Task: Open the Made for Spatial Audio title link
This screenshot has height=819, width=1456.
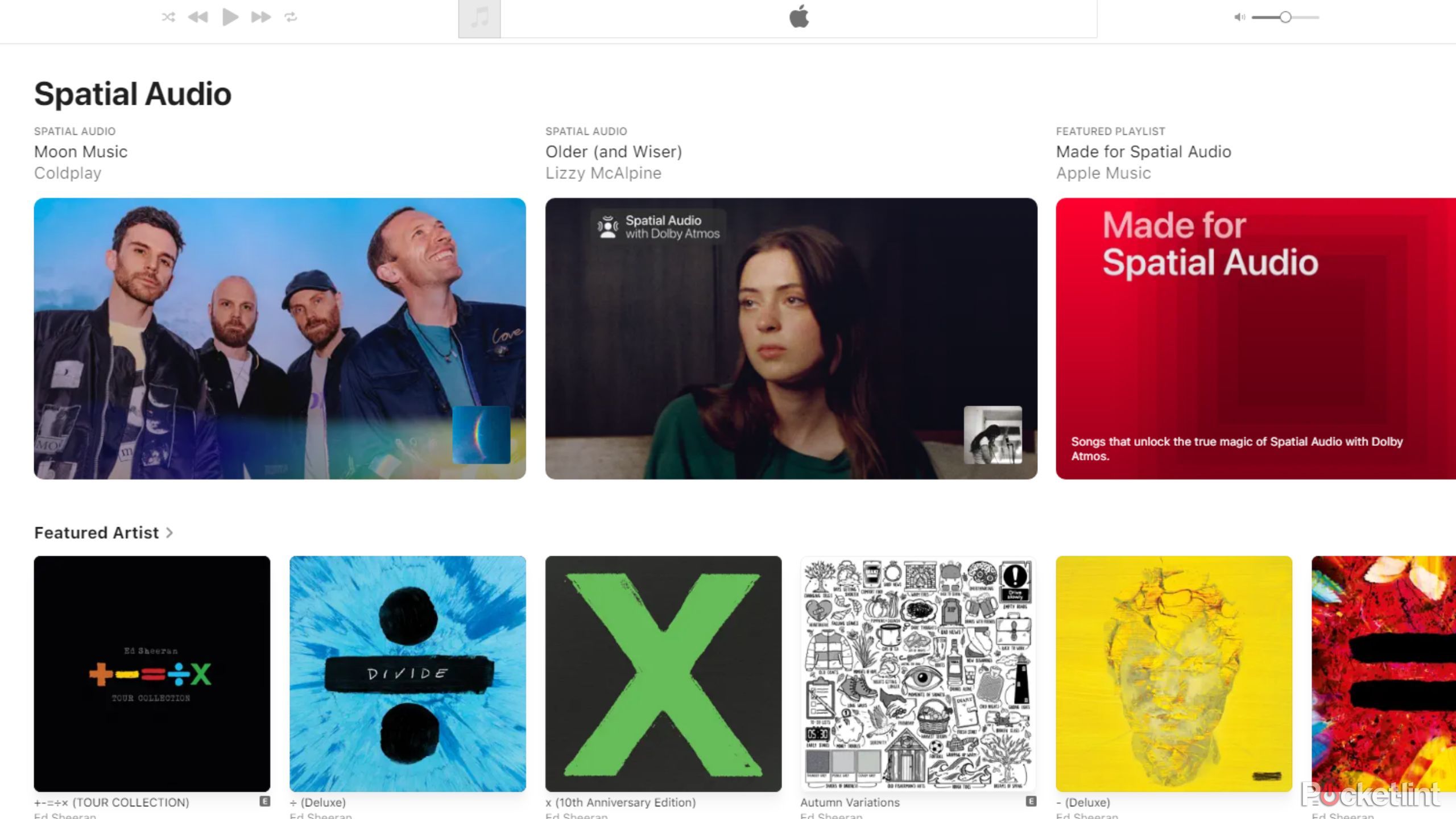Action: point(1144,152)
